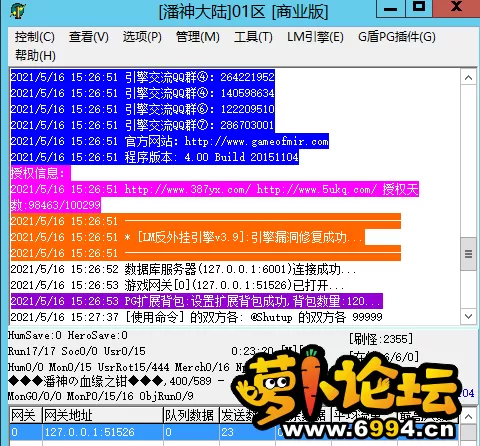Click the 游戏网关[0] 已打开 log line
480x446 pixels.
(178, 285)
